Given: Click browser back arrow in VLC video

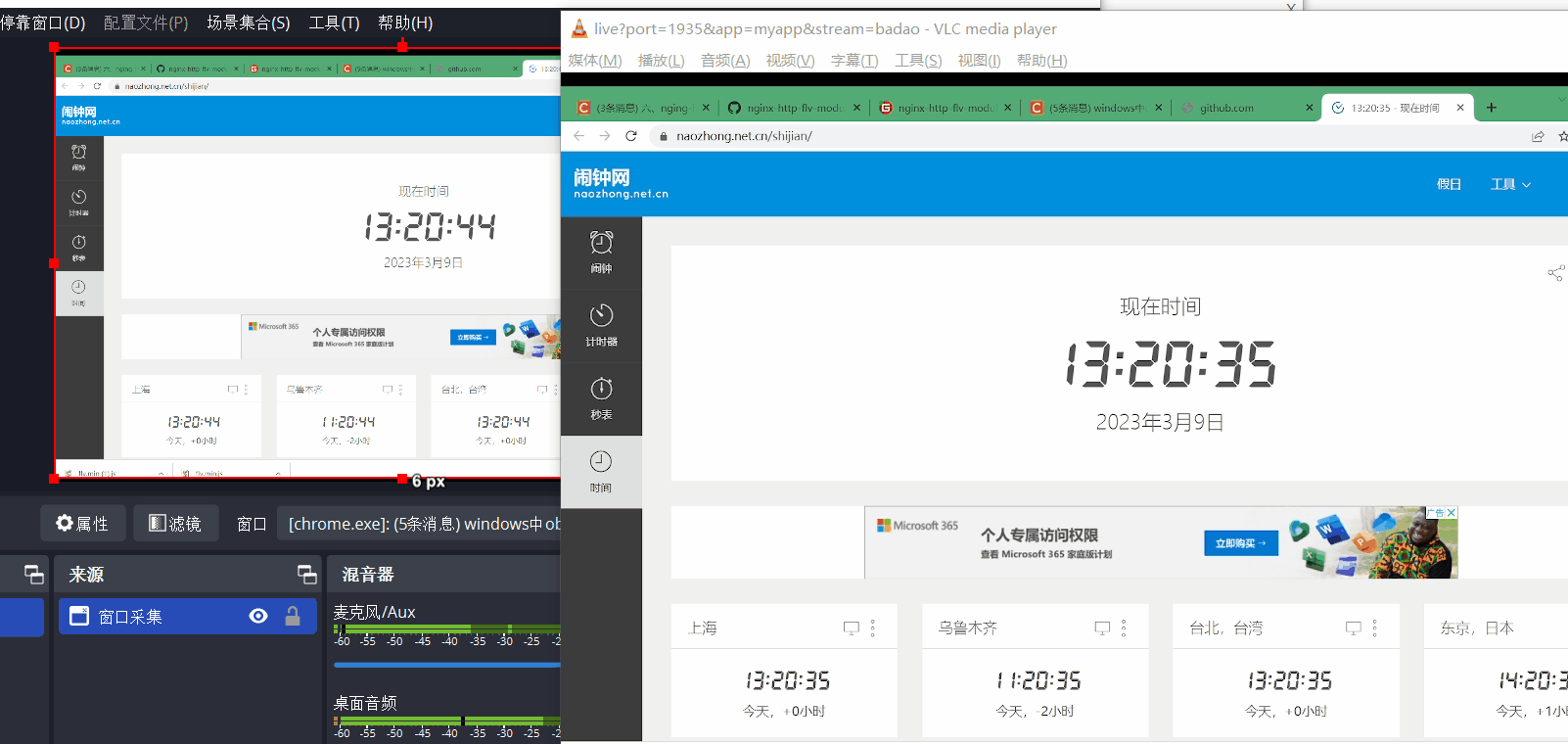Looking at the screenshot, I should pos(578,136).
